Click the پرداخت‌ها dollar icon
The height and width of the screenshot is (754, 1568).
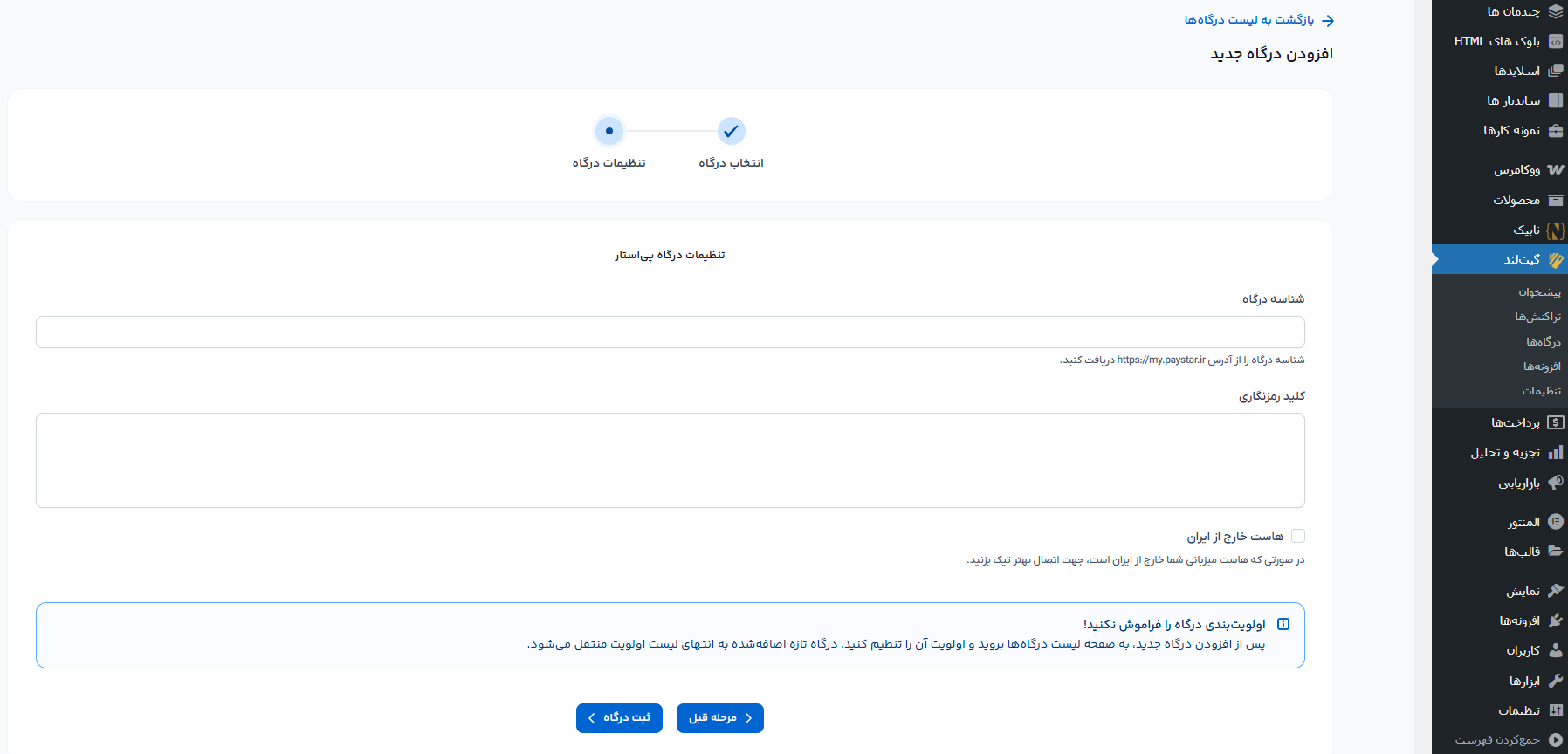[1555, 422]
